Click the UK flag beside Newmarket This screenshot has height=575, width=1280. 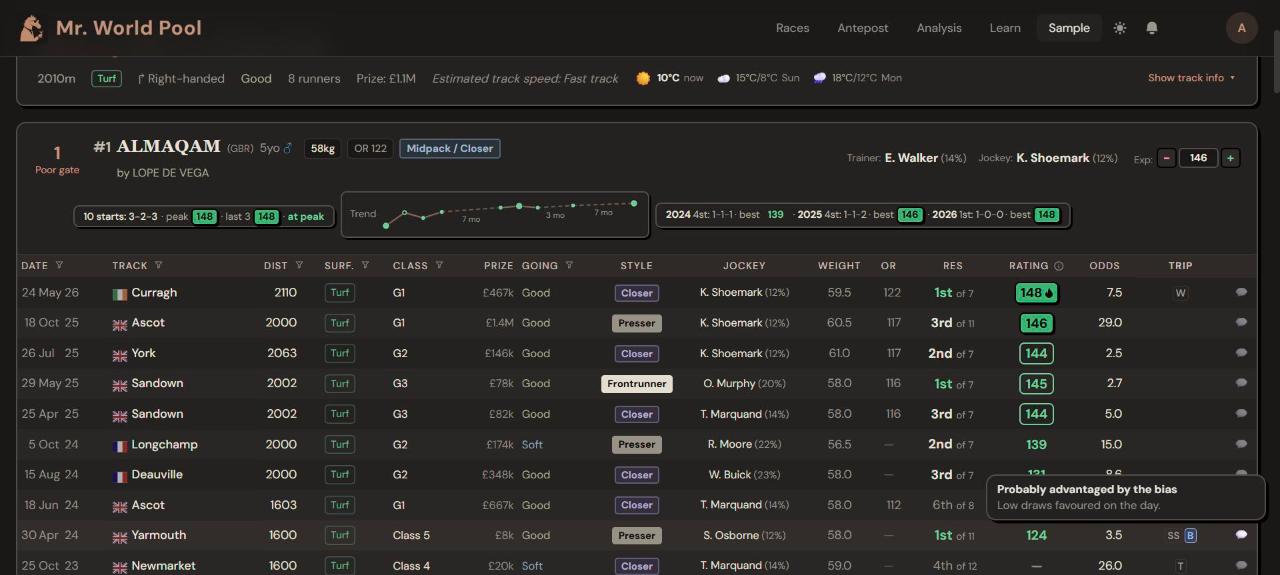[x=120, y=567]
